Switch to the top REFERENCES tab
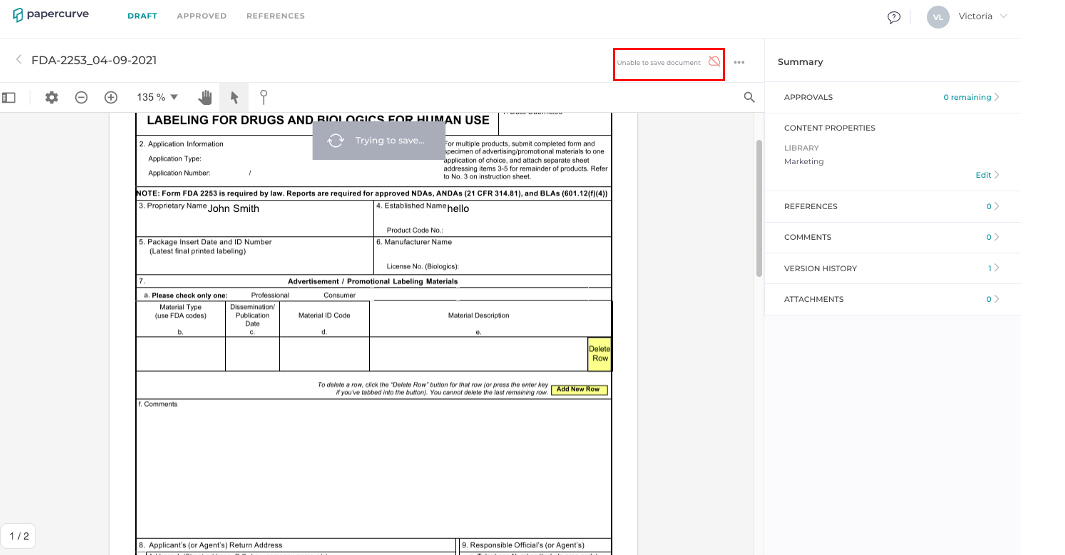This screenshot has width=1065, height=555. [x=275, y=16]
